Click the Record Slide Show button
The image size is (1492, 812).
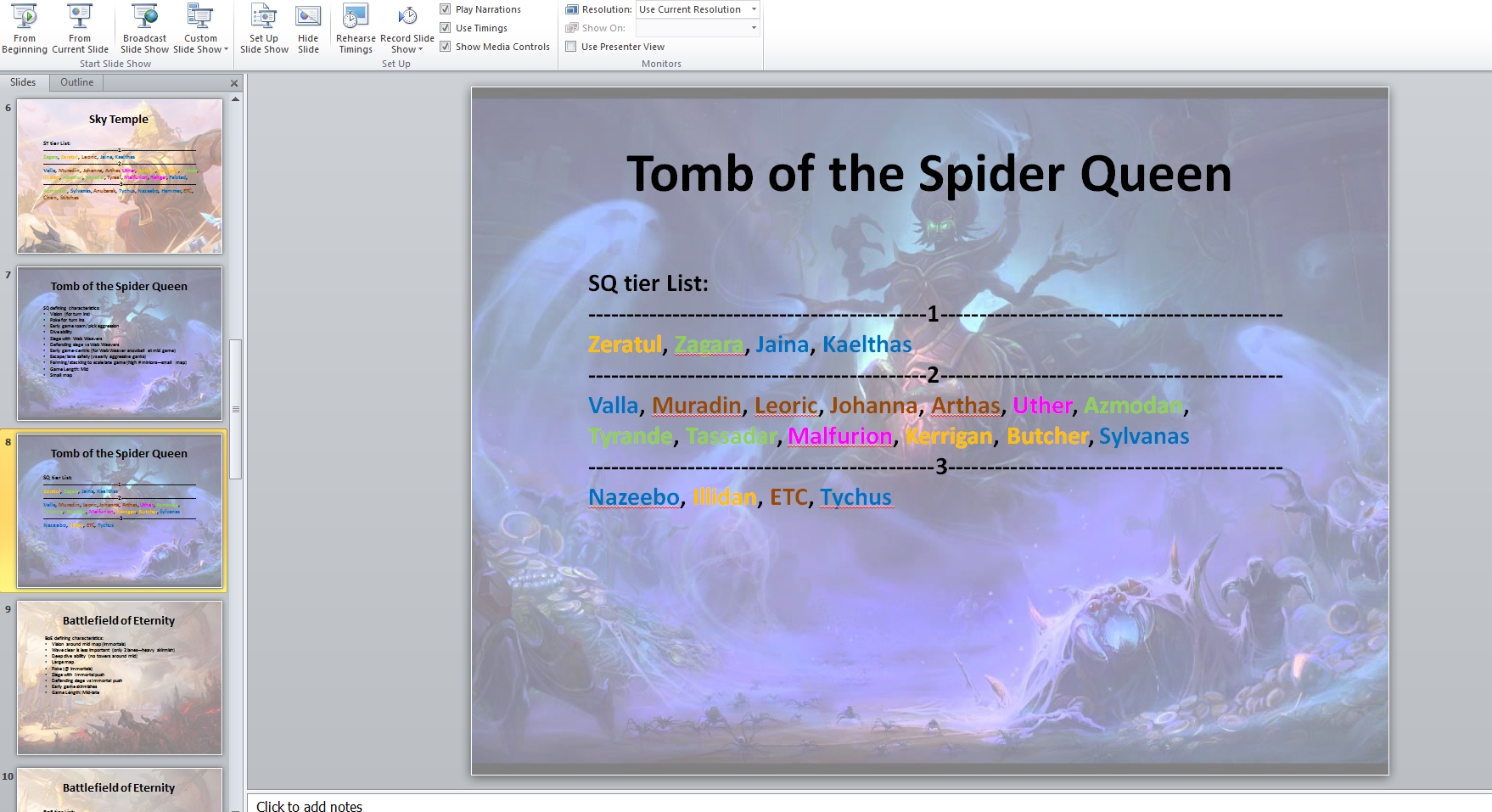(407, 29)
